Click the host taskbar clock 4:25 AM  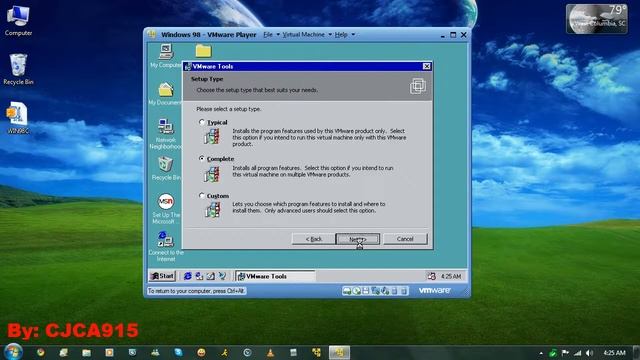coord(614,353)
